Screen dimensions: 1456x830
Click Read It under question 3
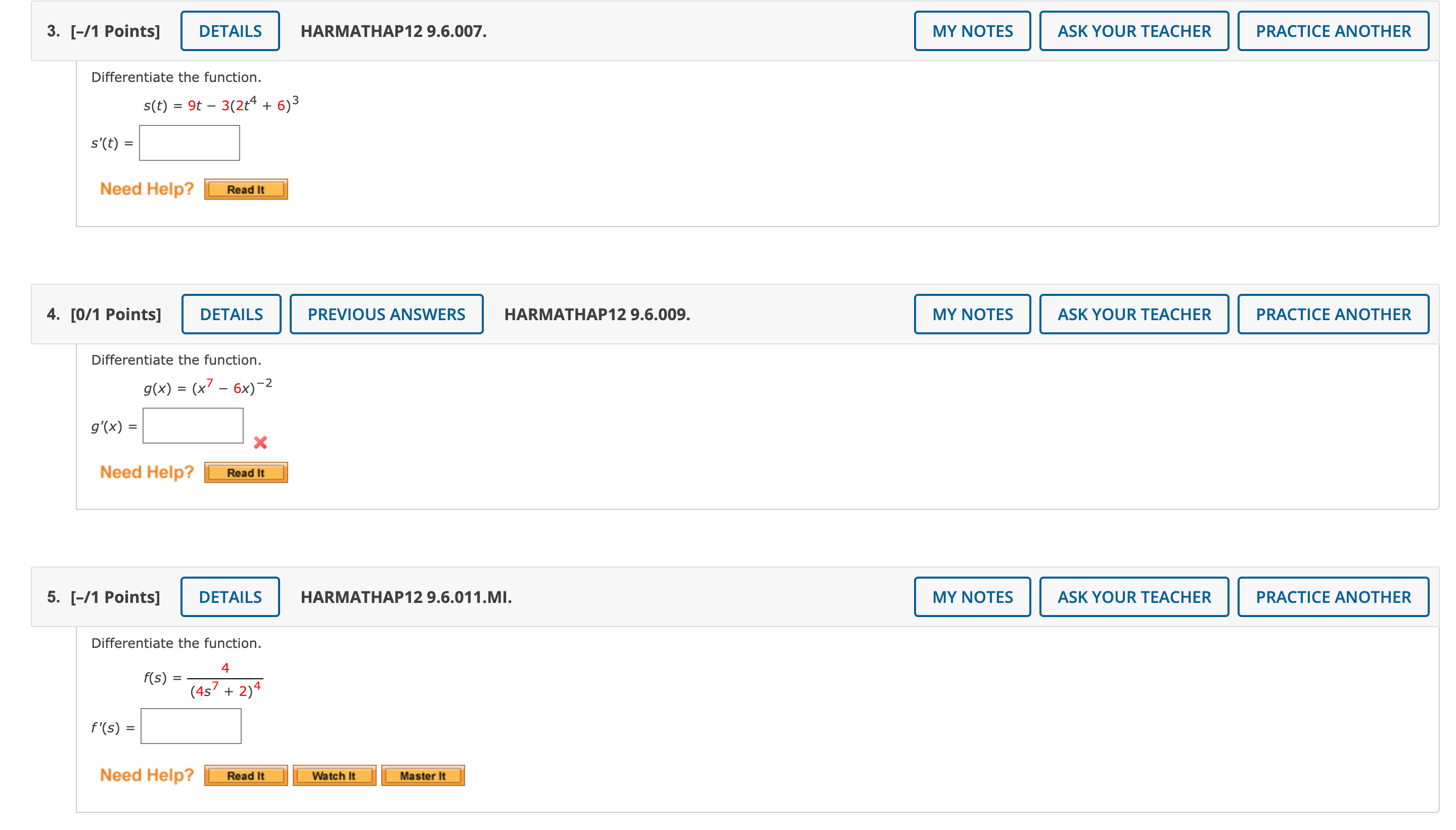point(246,189)
